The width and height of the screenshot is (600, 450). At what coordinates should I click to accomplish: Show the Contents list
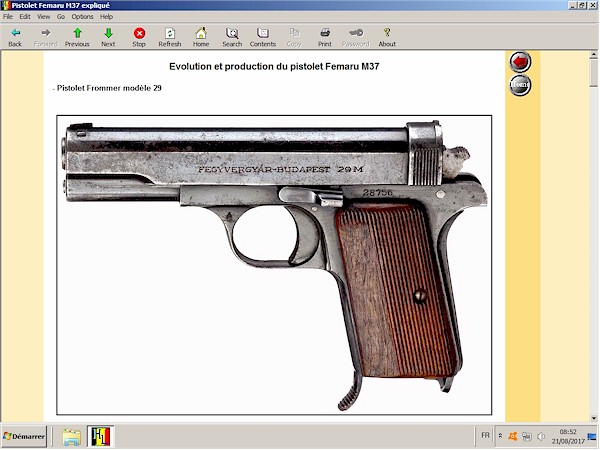pos(263,37)
